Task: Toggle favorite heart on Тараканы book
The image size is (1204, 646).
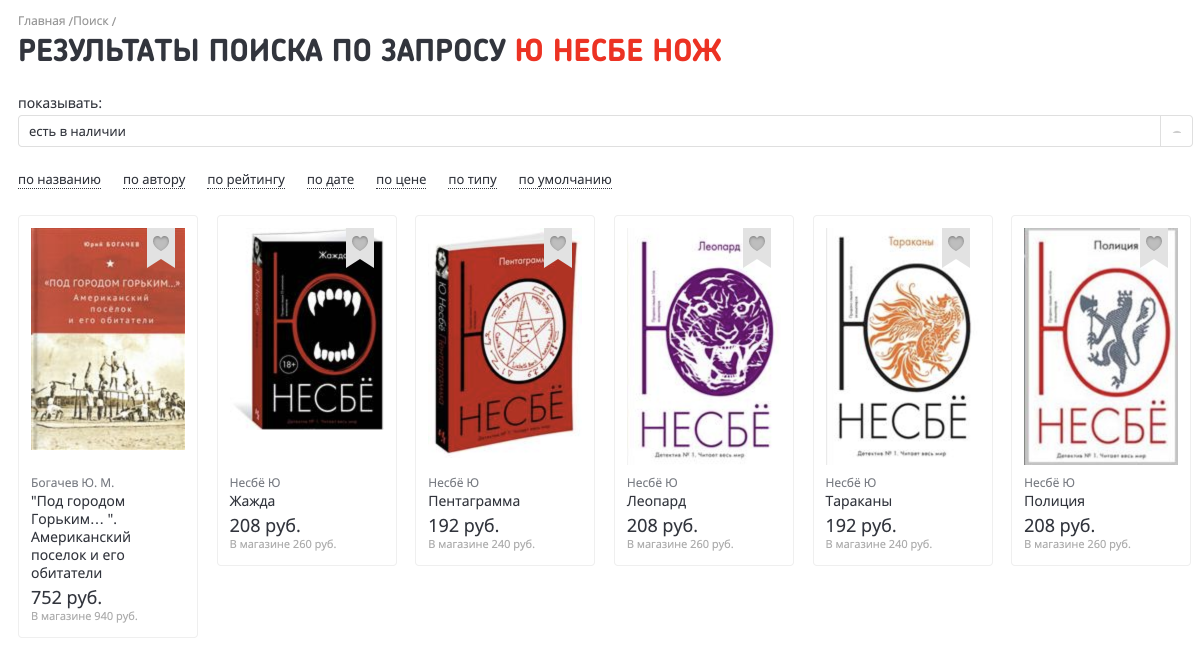Action: click(956, 246)
